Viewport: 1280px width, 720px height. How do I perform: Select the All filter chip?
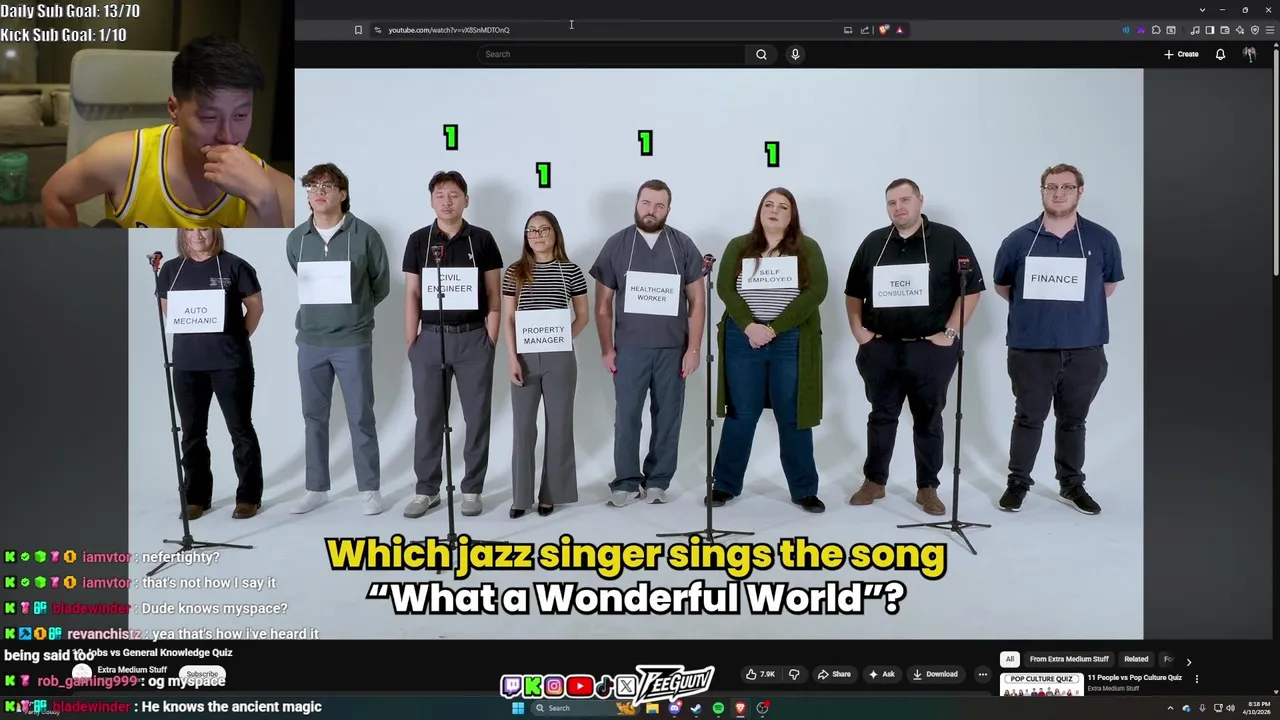coord(1010,659)
